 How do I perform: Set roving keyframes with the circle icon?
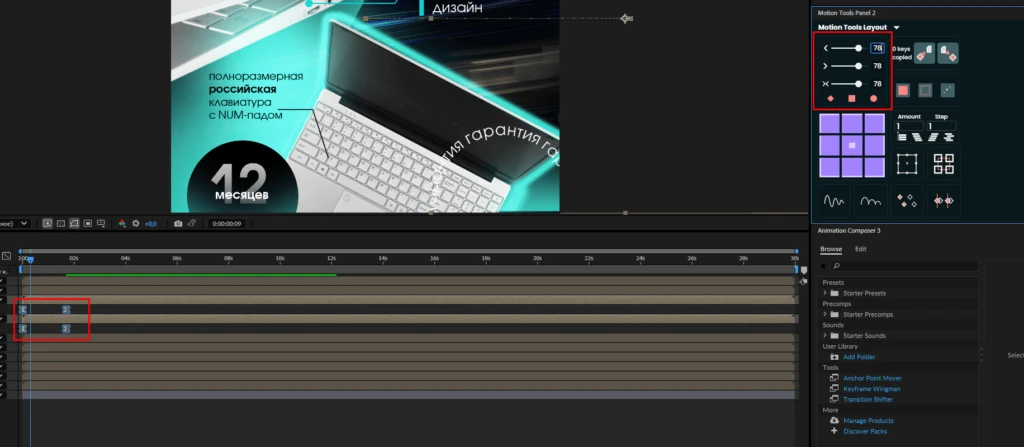click(x=874, y=99)
